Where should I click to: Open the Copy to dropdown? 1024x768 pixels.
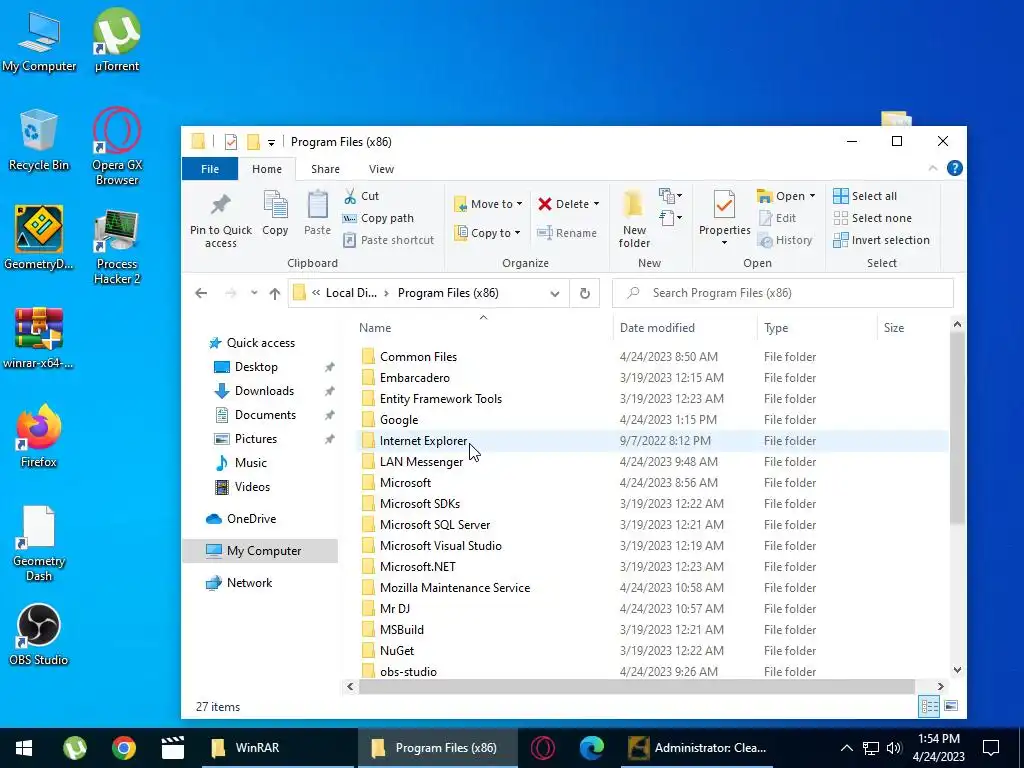pyautogui.click(x=488, y=233)
